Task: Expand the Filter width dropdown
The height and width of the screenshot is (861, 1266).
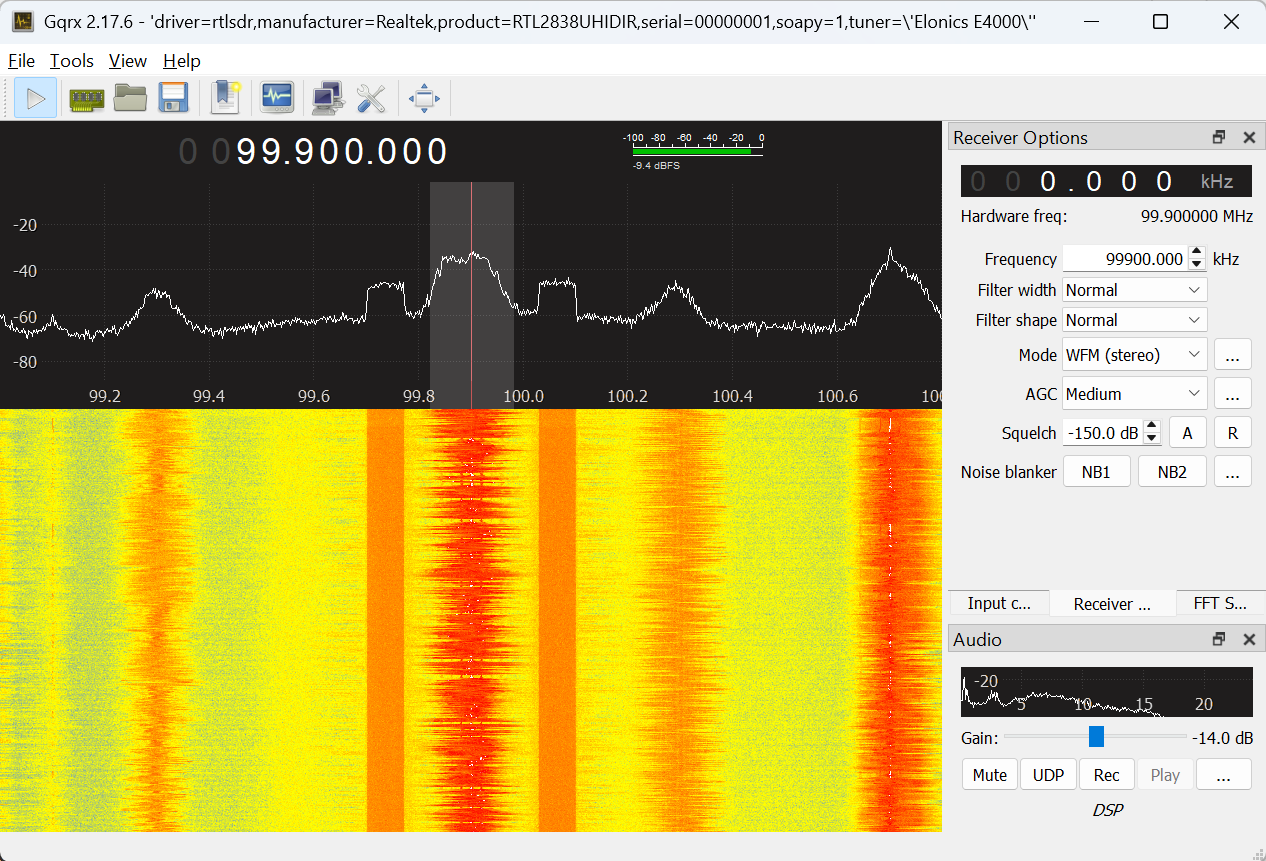Action: tap(1134, 290)
